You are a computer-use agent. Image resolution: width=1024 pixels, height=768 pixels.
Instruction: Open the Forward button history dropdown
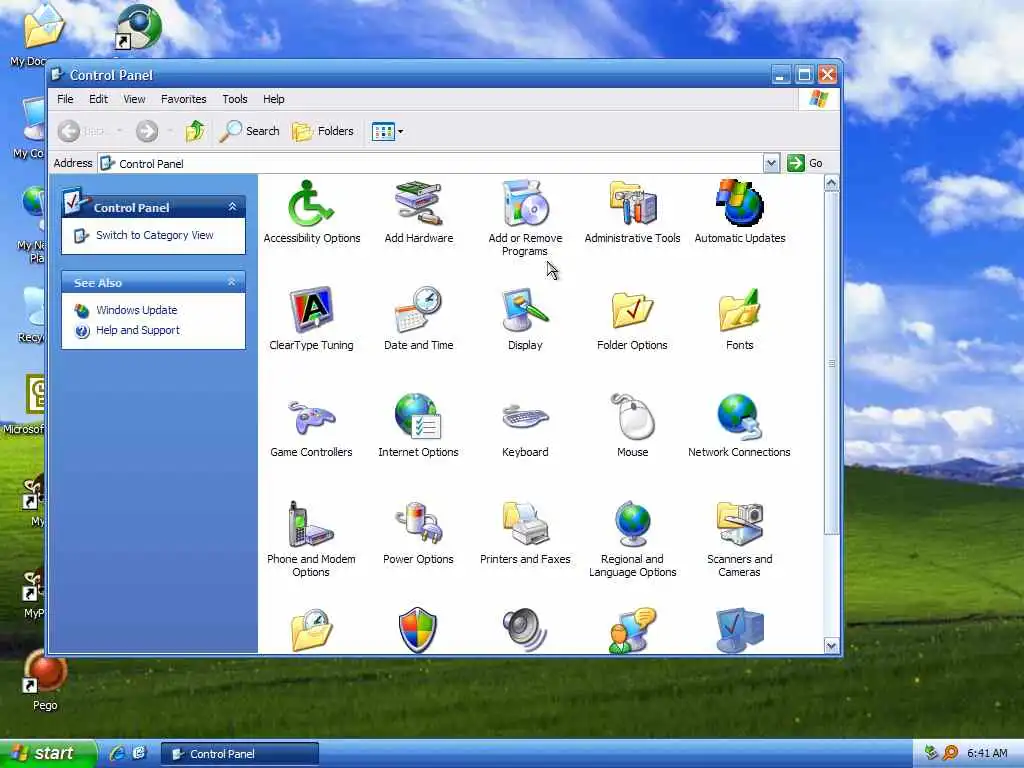[x=170, y=131]
